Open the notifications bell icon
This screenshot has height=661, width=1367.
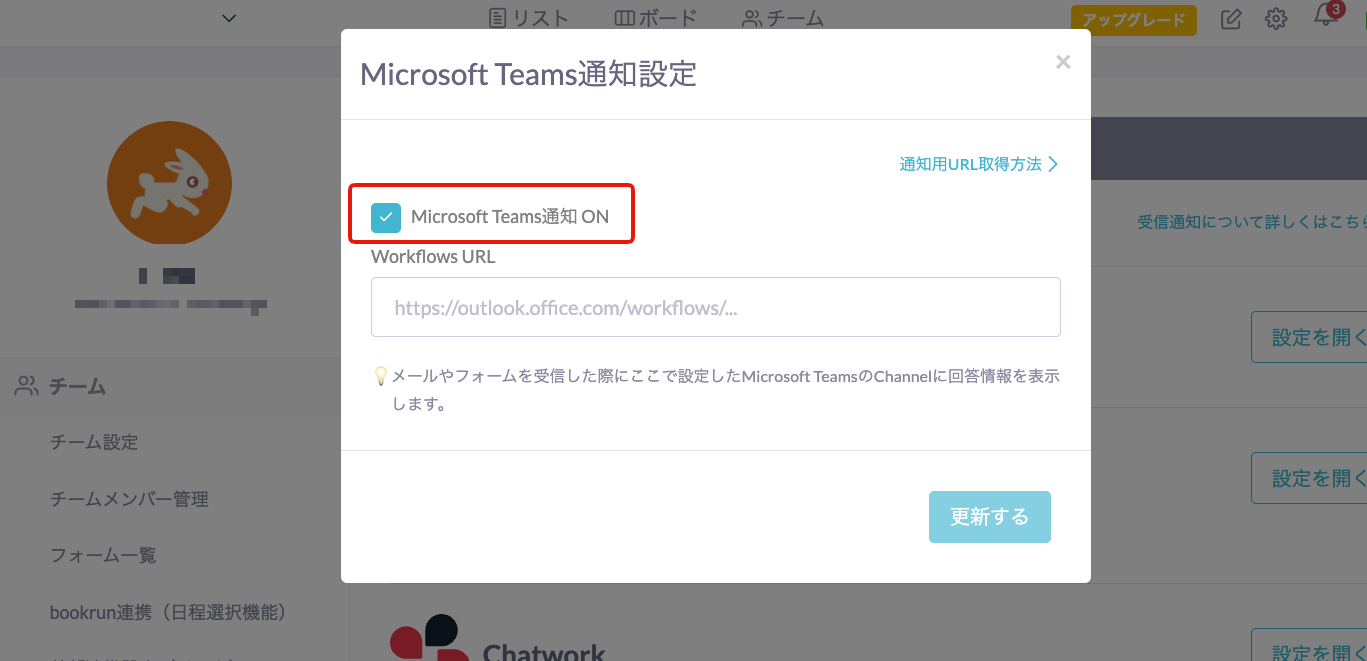point(1326,17)
